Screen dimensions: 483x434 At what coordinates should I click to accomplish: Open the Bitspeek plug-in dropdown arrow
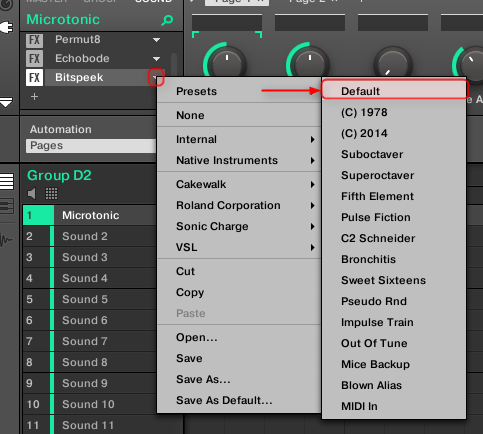(156, 77)
